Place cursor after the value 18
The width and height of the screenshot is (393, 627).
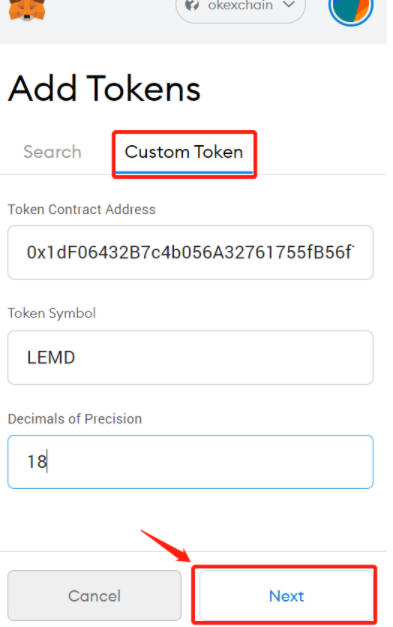click(x=48, y=462)
